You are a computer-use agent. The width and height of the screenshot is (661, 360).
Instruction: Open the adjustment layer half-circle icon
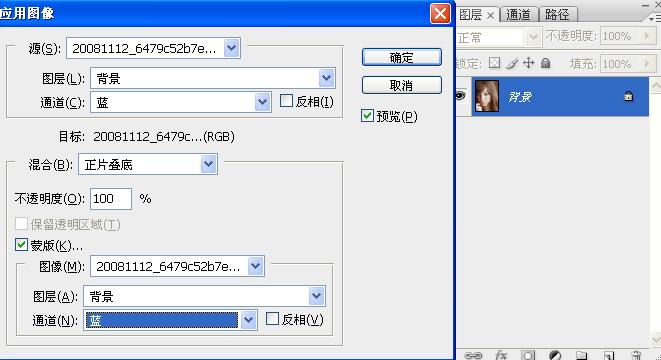(x=555, y=355)
